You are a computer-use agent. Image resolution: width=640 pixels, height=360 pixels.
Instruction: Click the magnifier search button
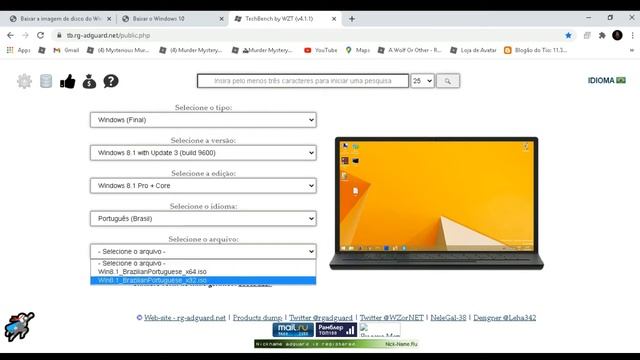(x=448, y=81)
